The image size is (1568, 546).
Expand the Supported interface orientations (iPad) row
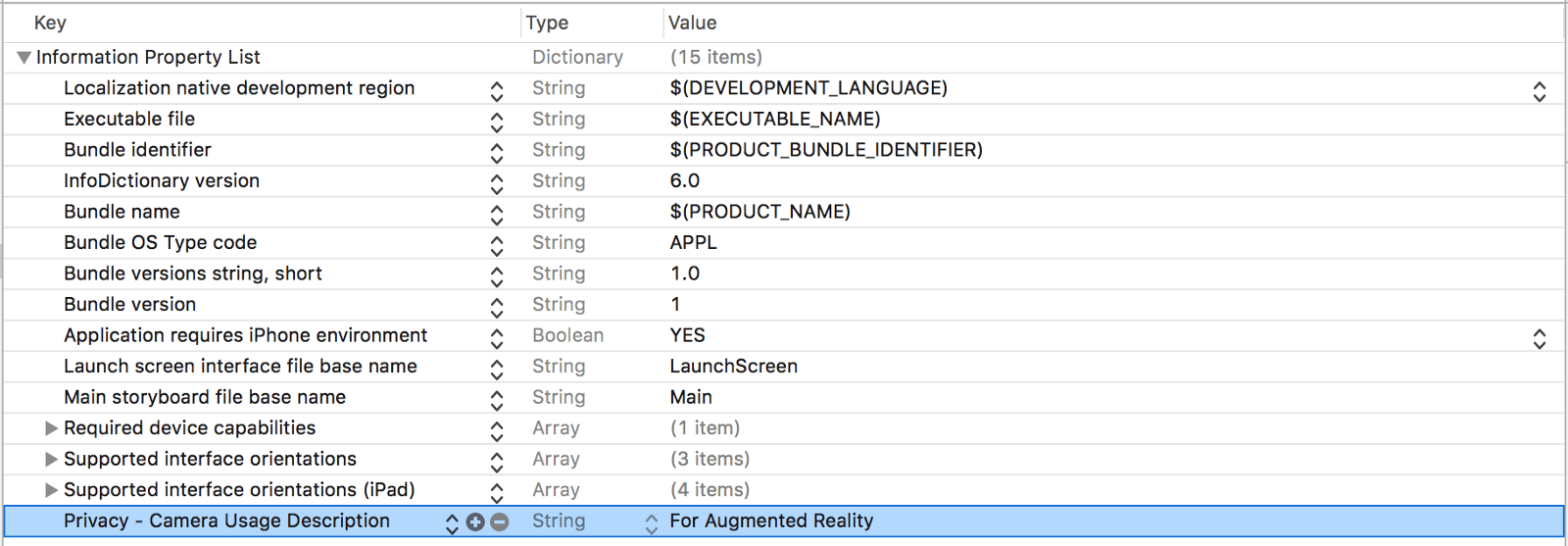coord(51,490)
